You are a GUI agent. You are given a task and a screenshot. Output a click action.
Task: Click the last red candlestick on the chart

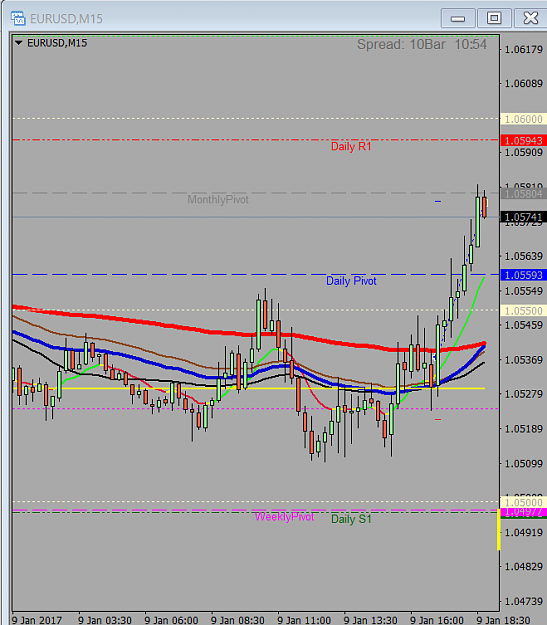(x=484, y=207)
